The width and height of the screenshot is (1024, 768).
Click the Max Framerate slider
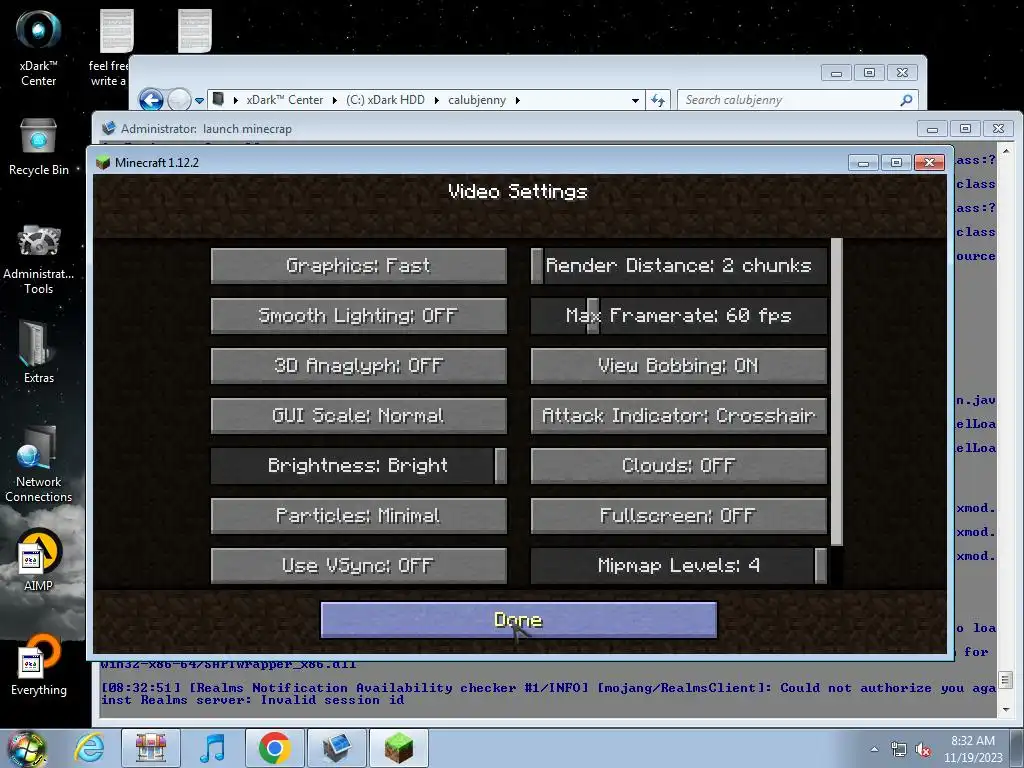pyautogui.click(x=679, y=315)
